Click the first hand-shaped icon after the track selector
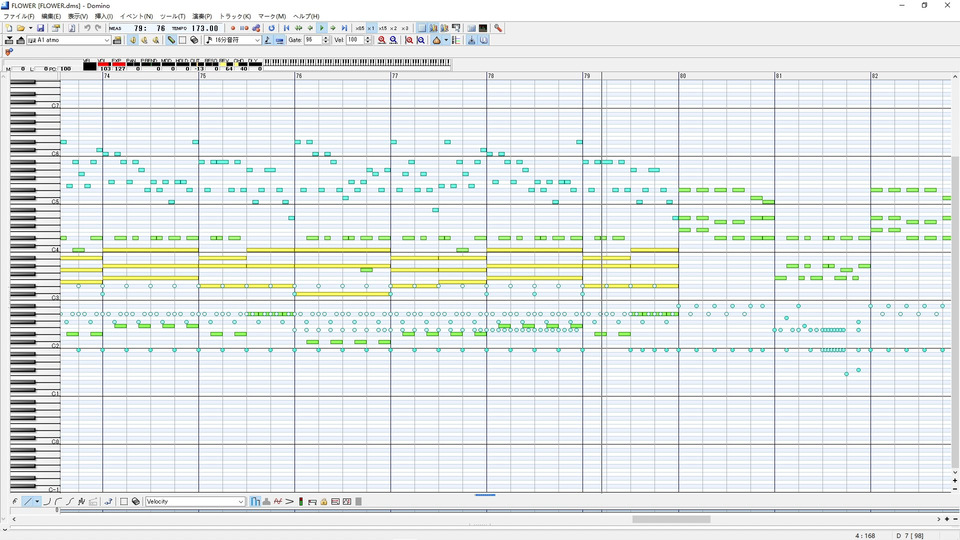This screenshot has width=960, height=540. point(133,40)
